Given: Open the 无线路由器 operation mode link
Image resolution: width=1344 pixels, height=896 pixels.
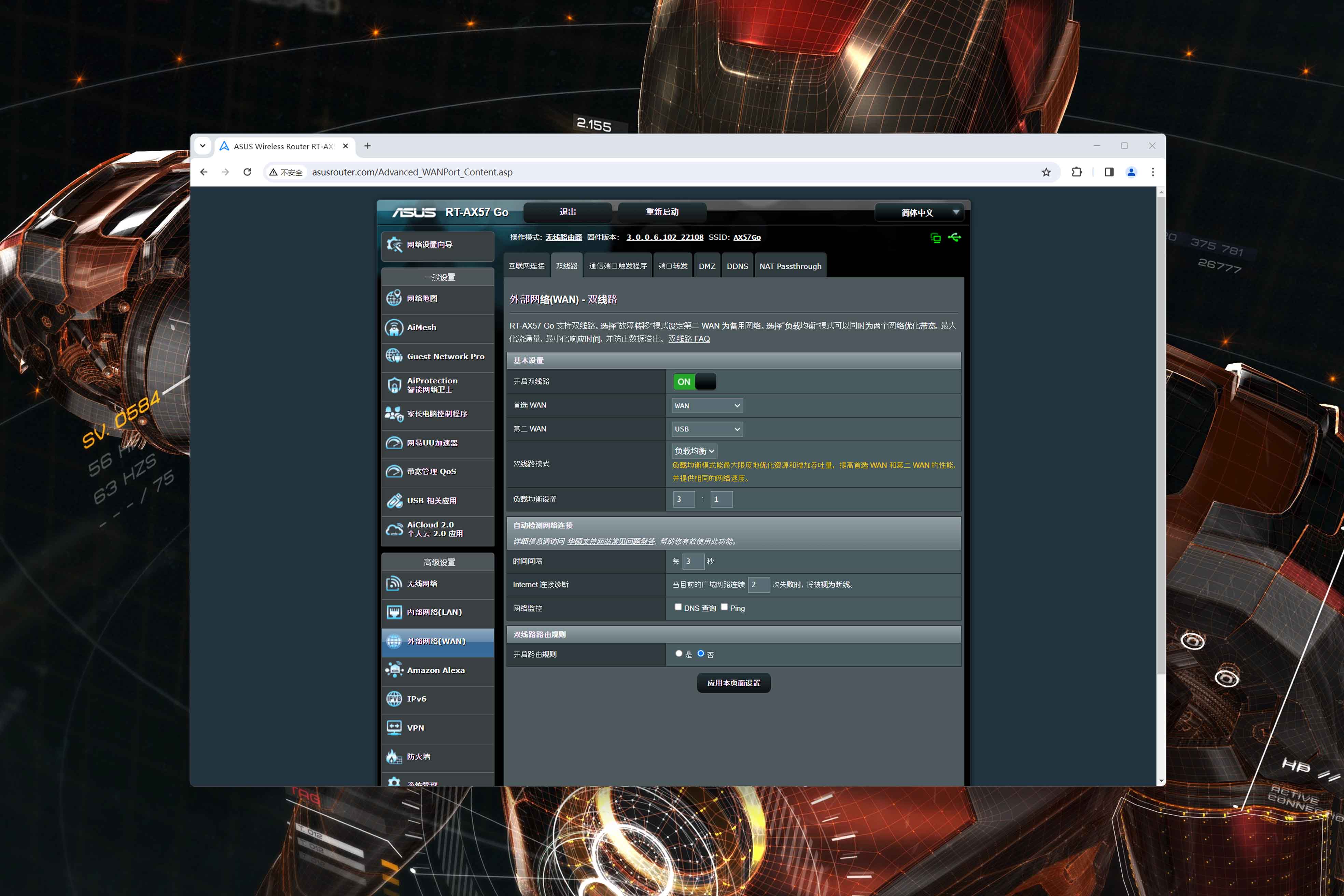Looking at the screenshot, I should coord(563,237).
